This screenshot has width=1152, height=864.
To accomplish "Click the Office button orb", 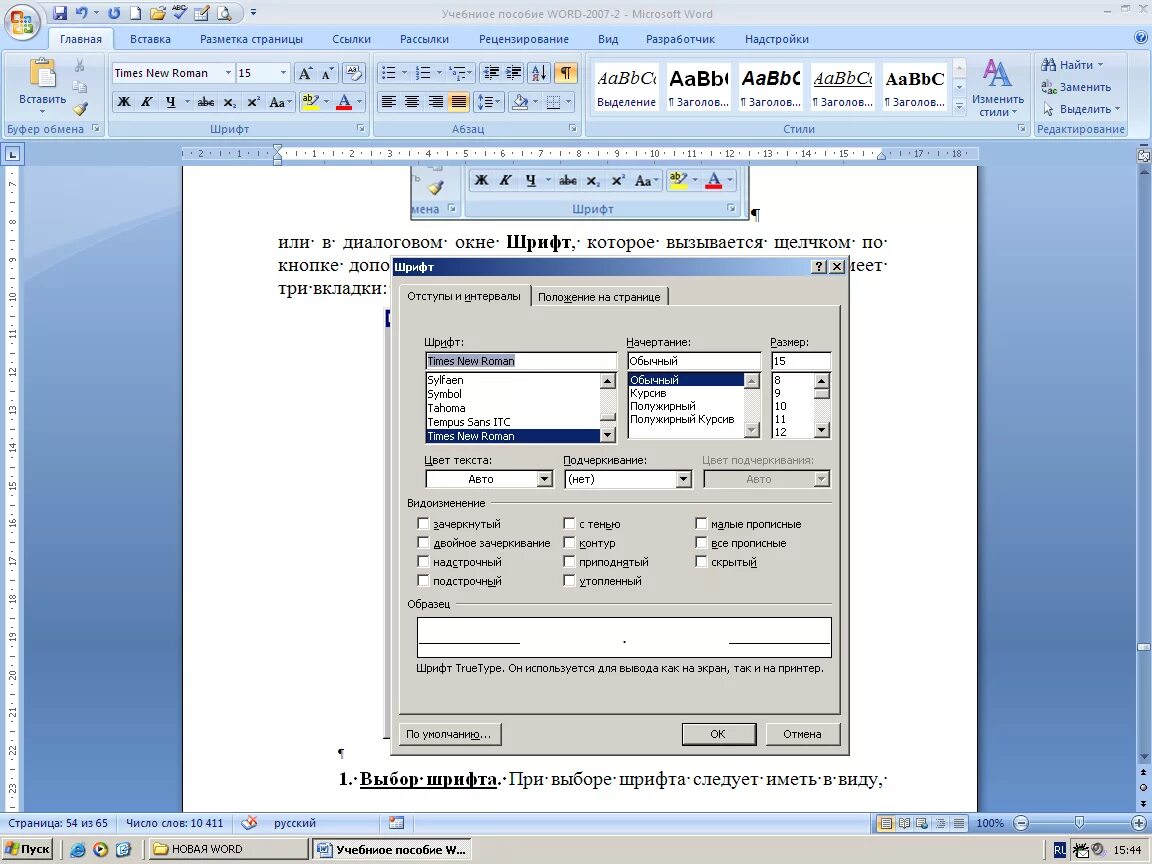I will 22,22.
